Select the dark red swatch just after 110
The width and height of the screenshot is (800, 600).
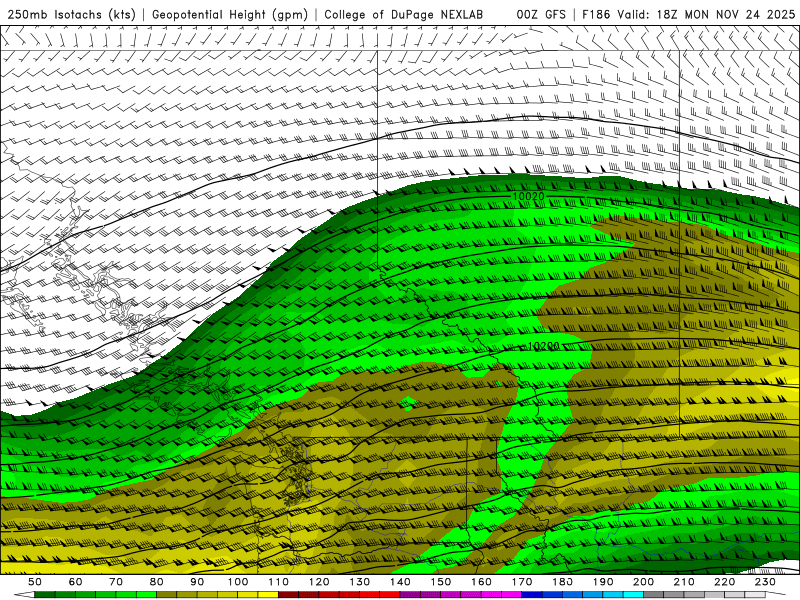(x=288, y=595)
